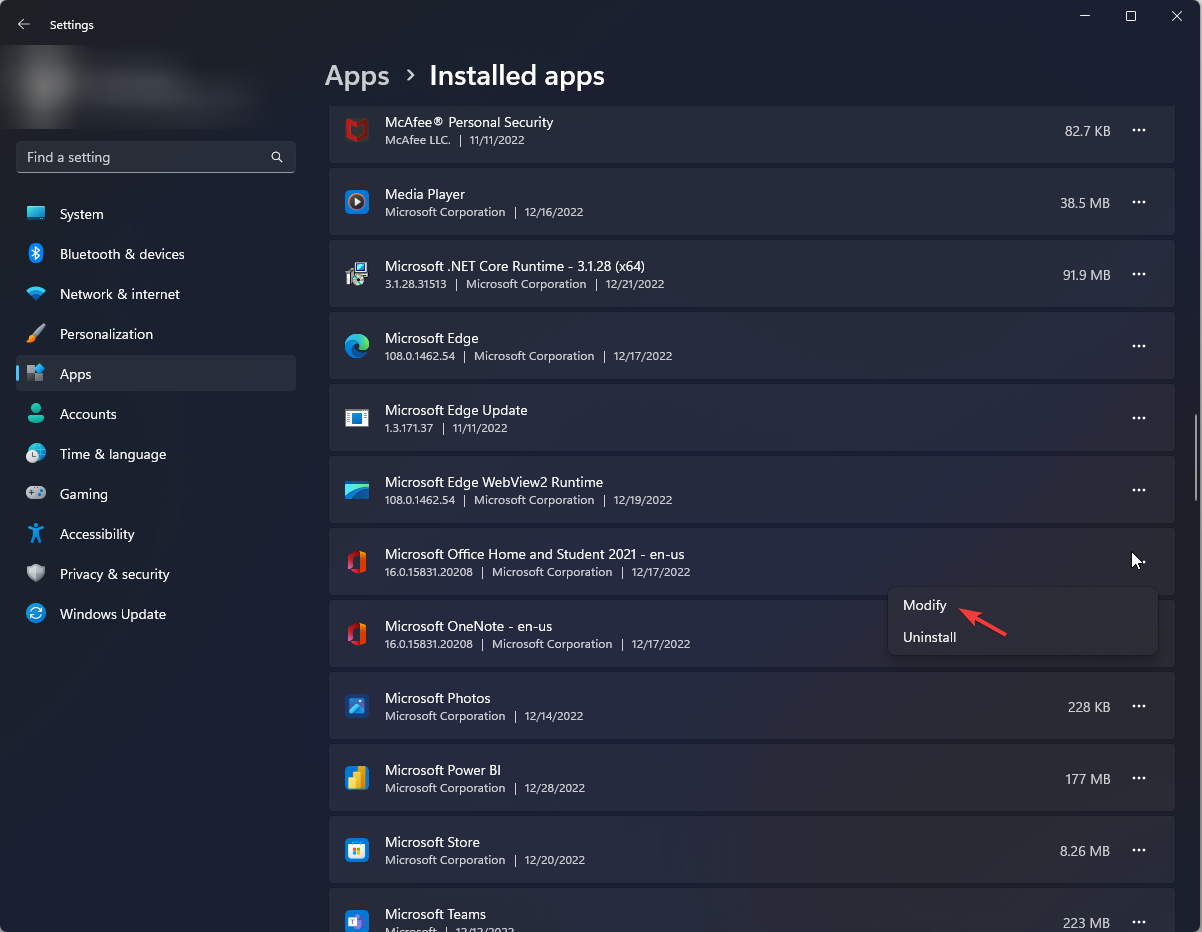The width and height of the screenshot is (1202, 932).
Task: Click the Microsoft Edge app icon
Action: [357, 346]
